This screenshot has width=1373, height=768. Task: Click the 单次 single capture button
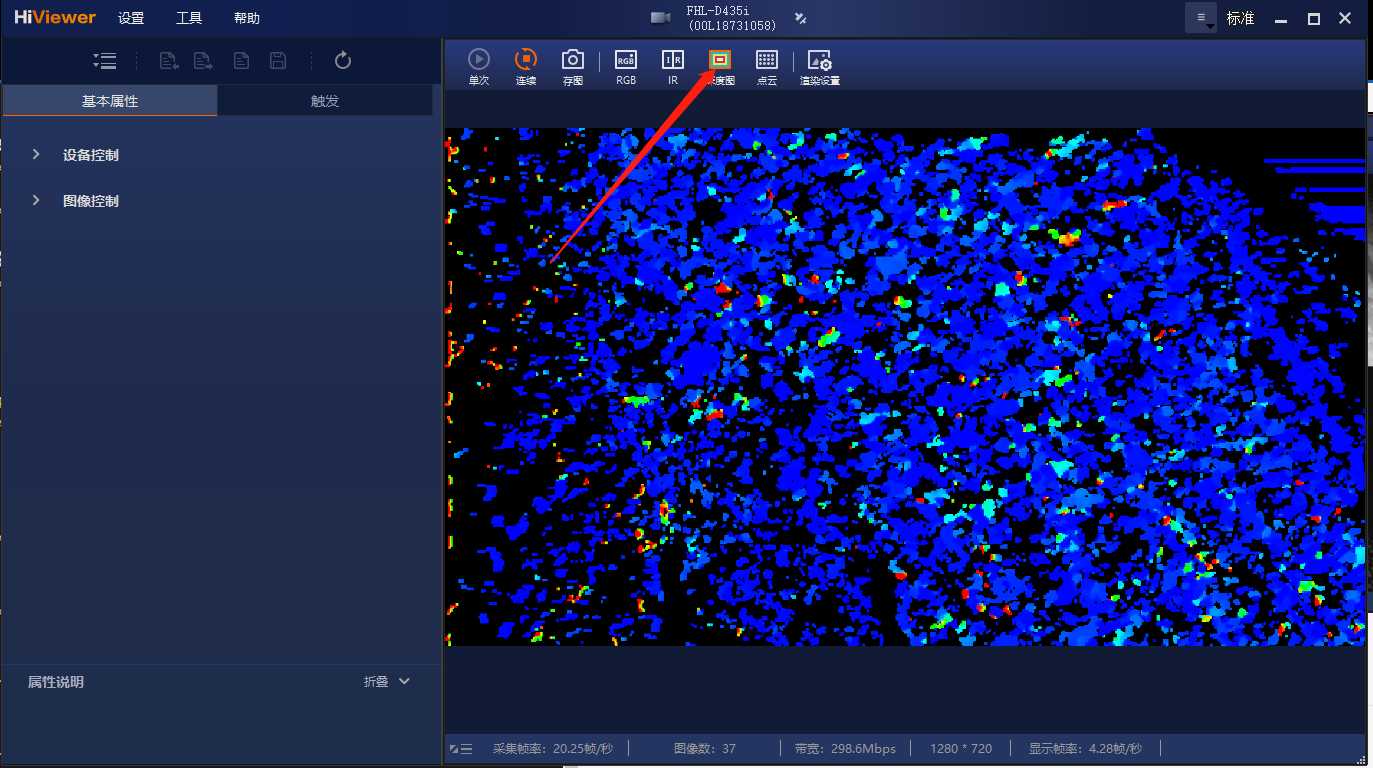(479, 66)
